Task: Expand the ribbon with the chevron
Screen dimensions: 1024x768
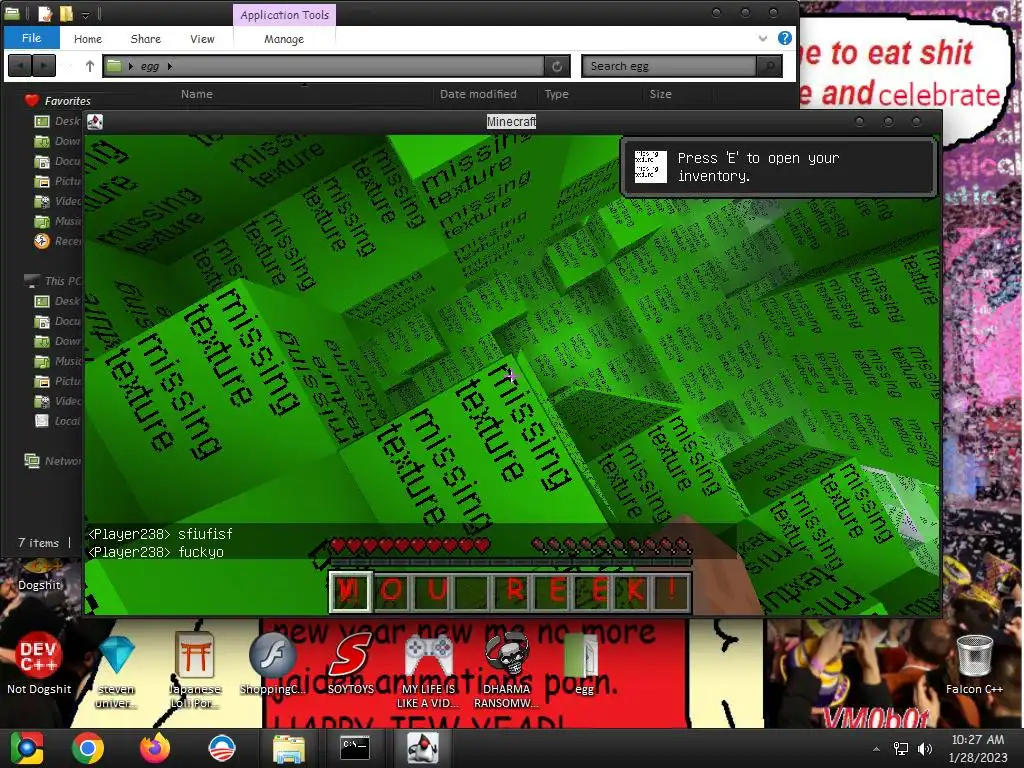Action: (763, 39)
